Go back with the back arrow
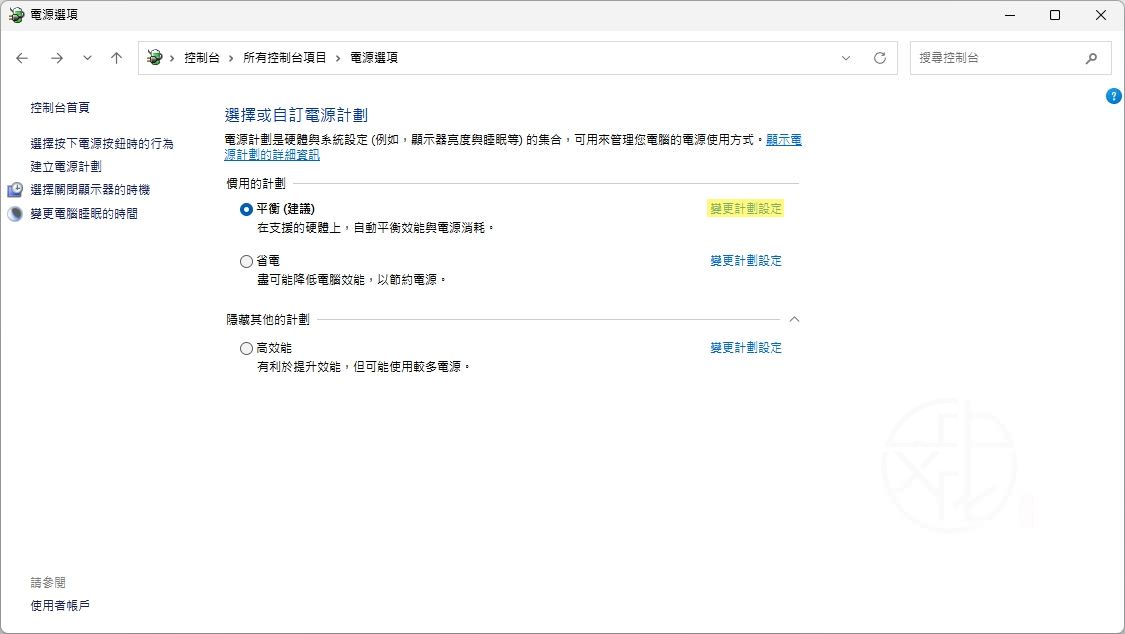Screen dimensions: 1125x634 [x=22, y=58]
